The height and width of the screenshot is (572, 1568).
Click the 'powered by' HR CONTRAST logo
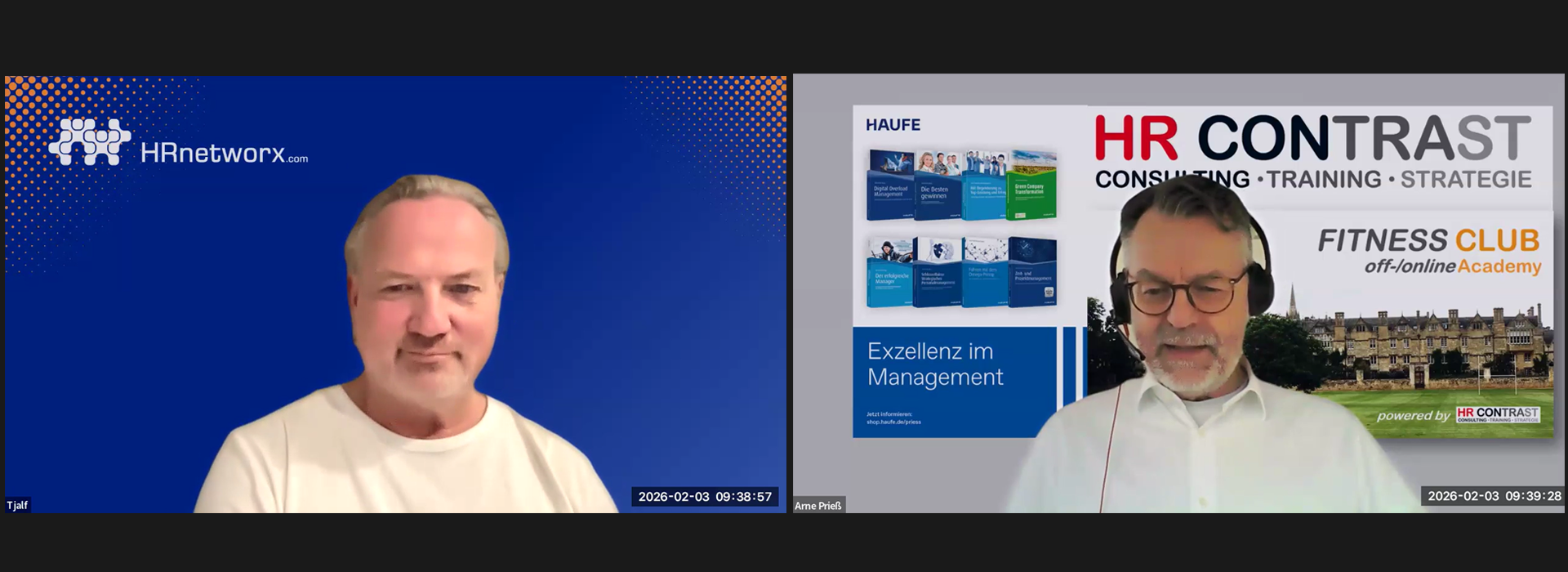click(1498, 414)
